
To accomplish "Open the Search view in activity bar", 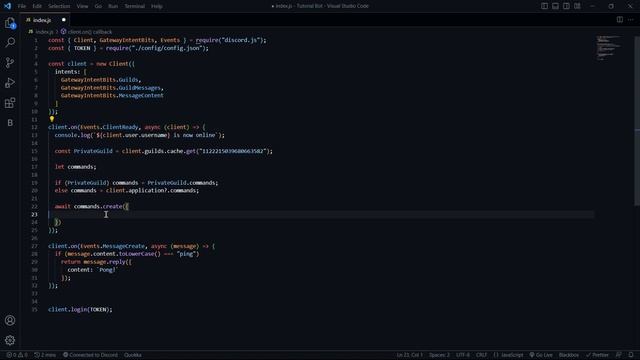I will pyautogui.click(x=10, y=42).
